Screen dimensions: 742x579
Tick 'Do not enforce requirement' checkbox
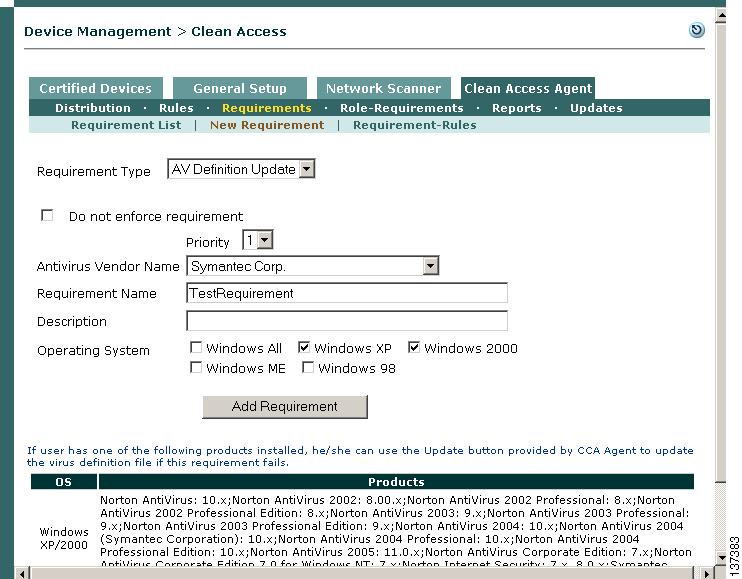point(47,215)
